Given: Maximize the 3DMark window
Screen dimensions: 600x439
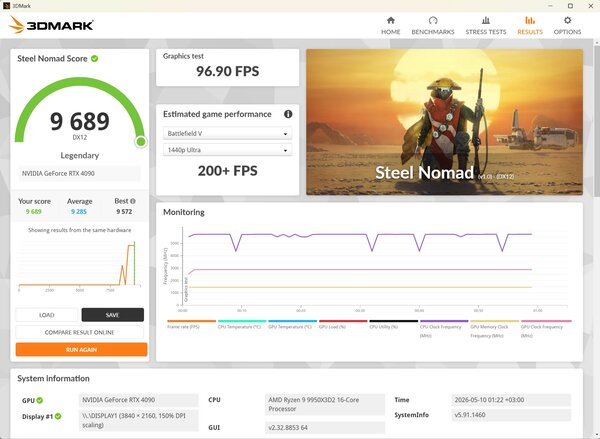Looking at the screenshot, I should coord(570,6).
